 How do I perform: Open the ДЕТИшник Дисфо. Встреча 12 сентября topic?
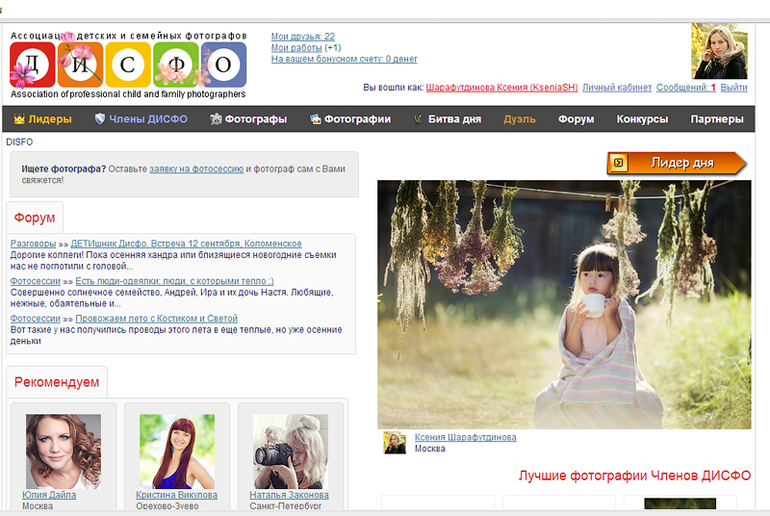186,244
